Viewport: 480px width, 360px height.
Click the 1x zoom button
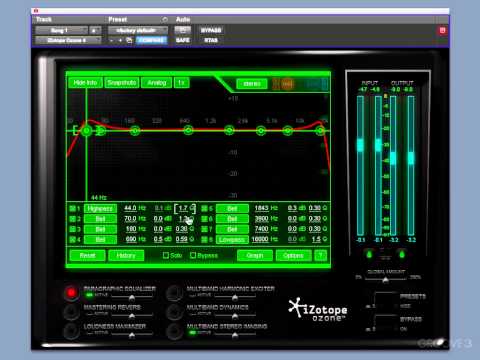pos(182,83)
